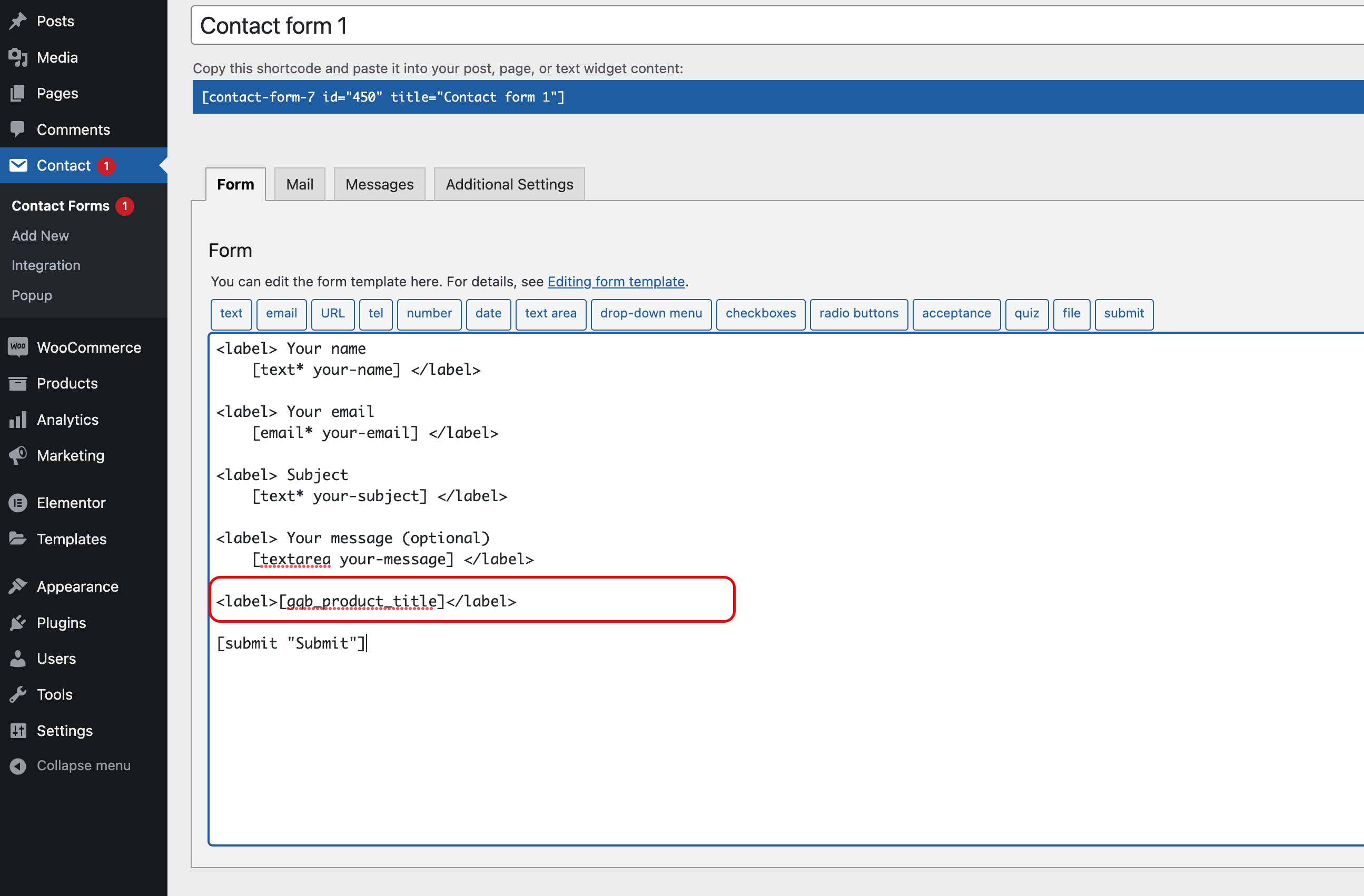Open the Posts section

(x=55, y=21)
